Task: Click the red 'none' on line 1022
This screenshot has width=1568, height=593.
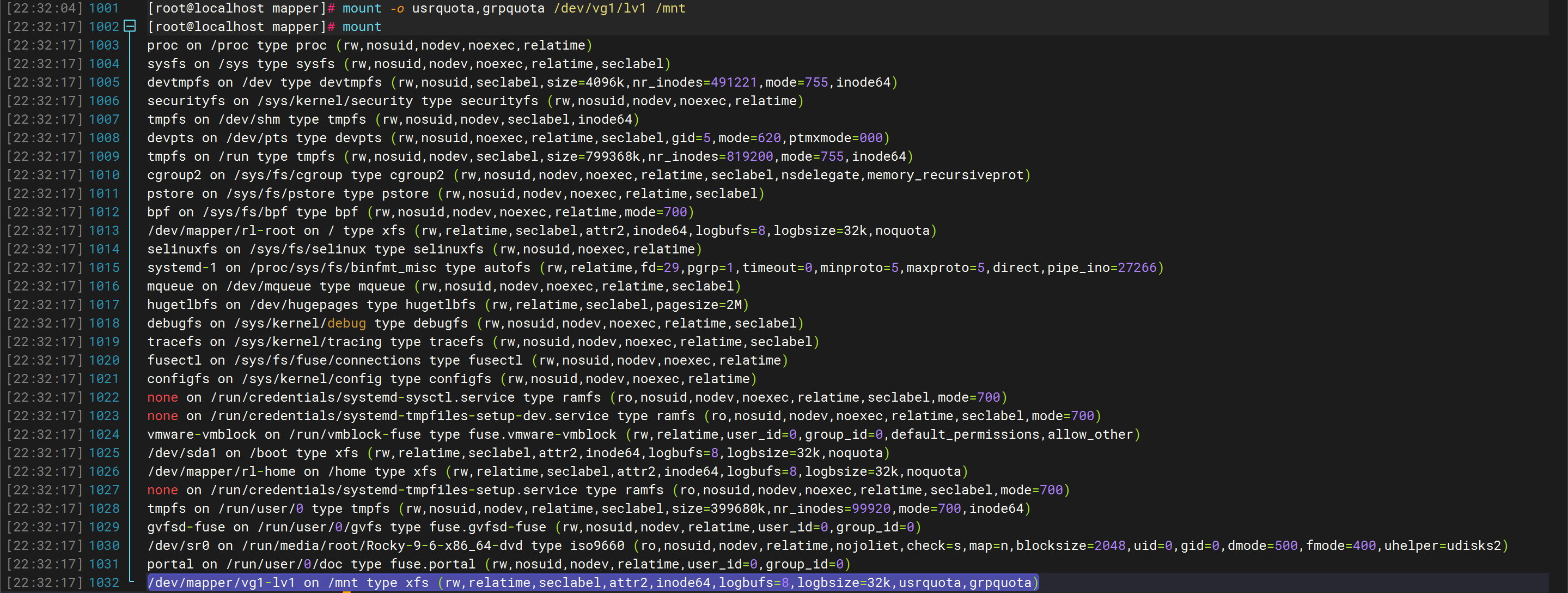Action: [x=162, y=397]
